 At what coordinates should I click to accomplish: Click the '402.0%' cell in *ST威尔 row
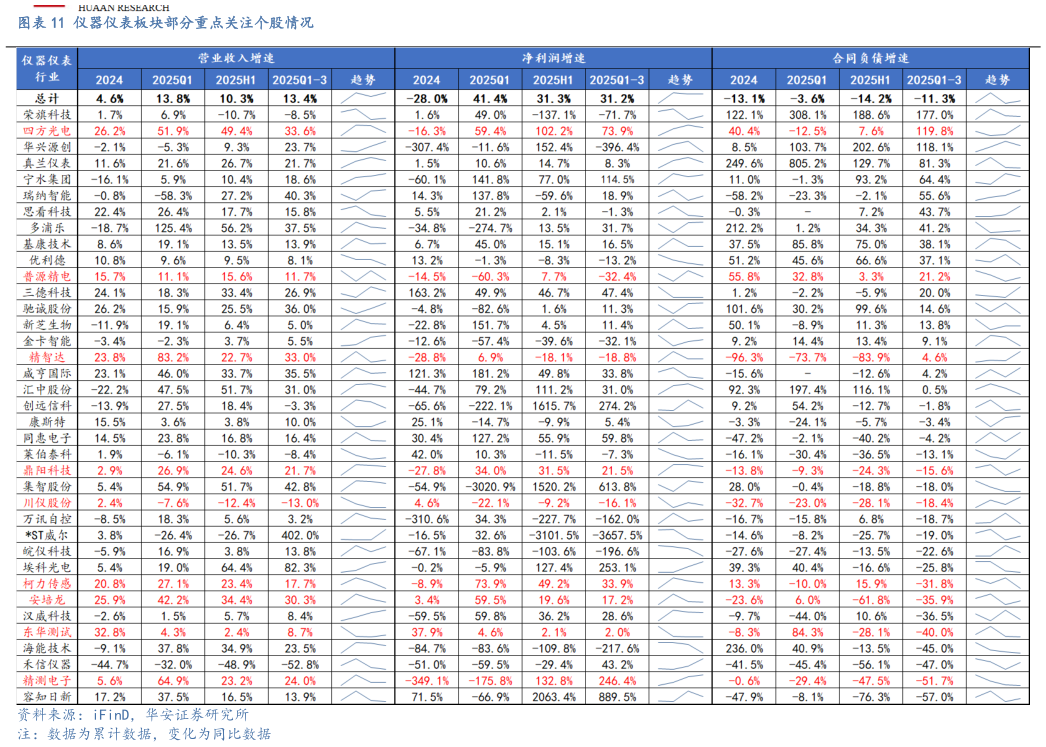click(300, 535)
